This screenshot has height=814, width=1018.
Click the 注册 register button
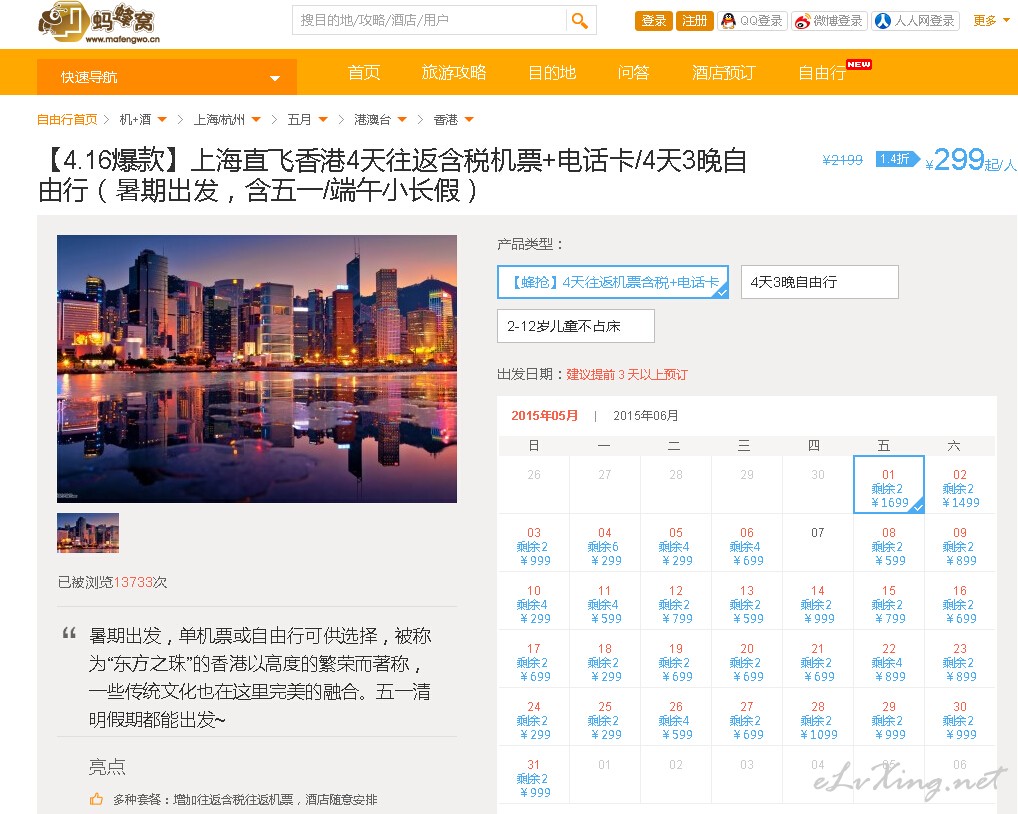(x=695, y=21)
